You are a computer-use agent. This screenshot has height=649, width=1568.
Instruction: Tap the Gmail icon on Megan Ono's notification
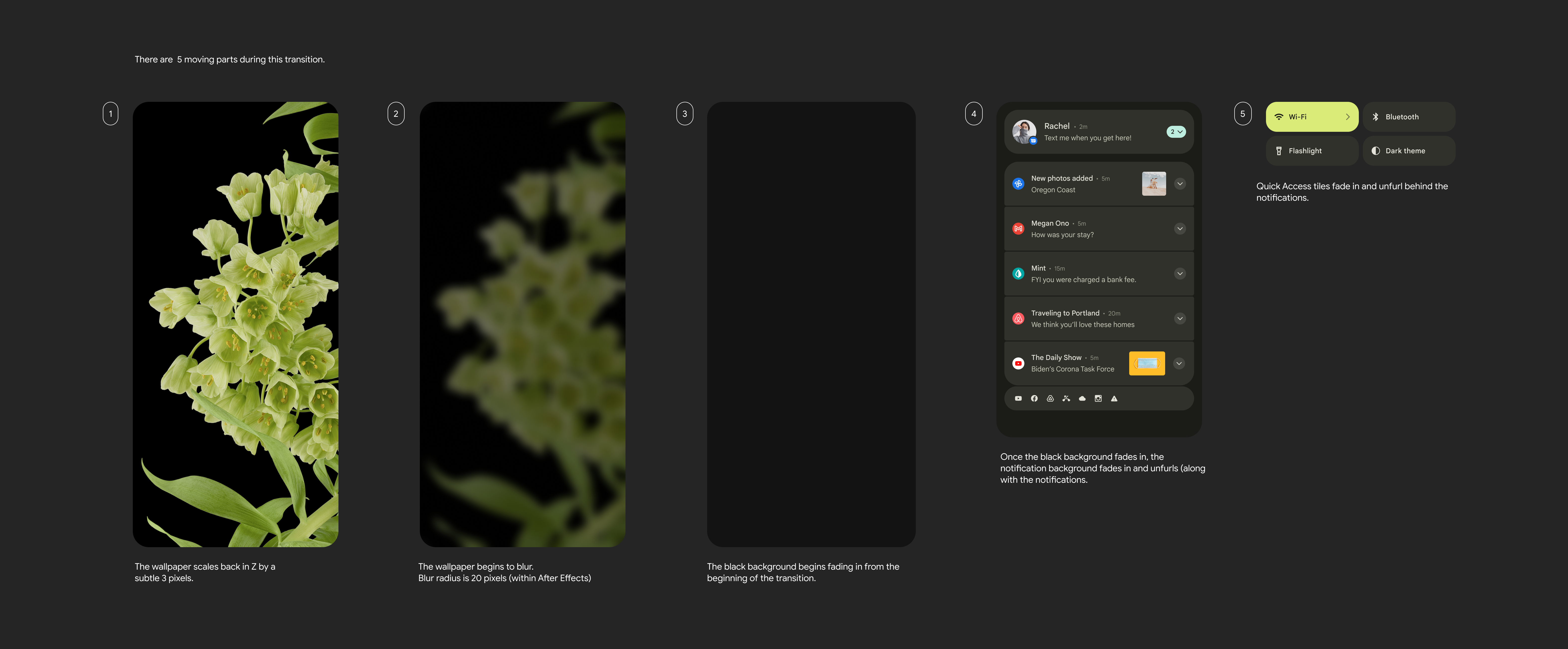[x=1018, y=229]
